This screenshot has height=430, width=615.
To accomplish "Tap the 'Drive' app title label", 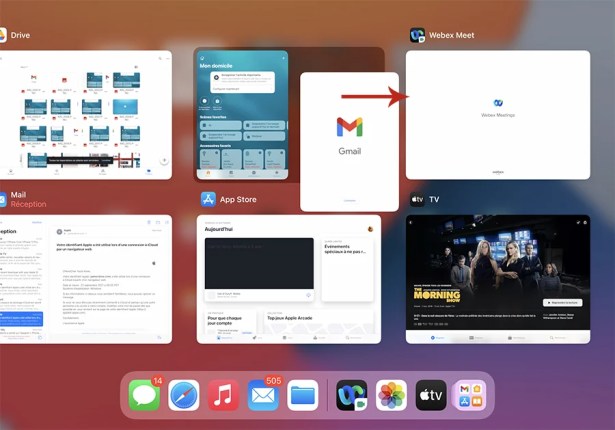I will pos(20,35).
